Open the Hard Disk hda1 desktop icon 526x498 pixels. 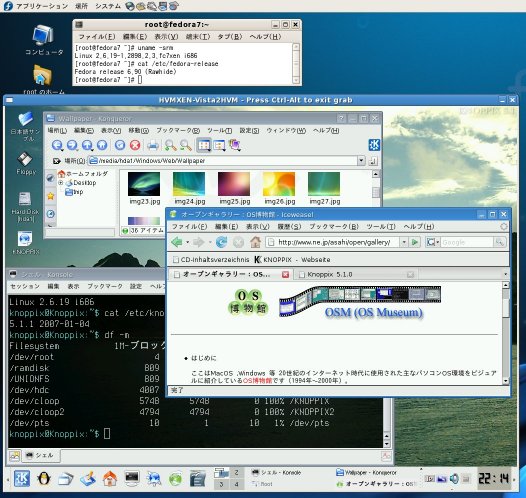point(25,207)
